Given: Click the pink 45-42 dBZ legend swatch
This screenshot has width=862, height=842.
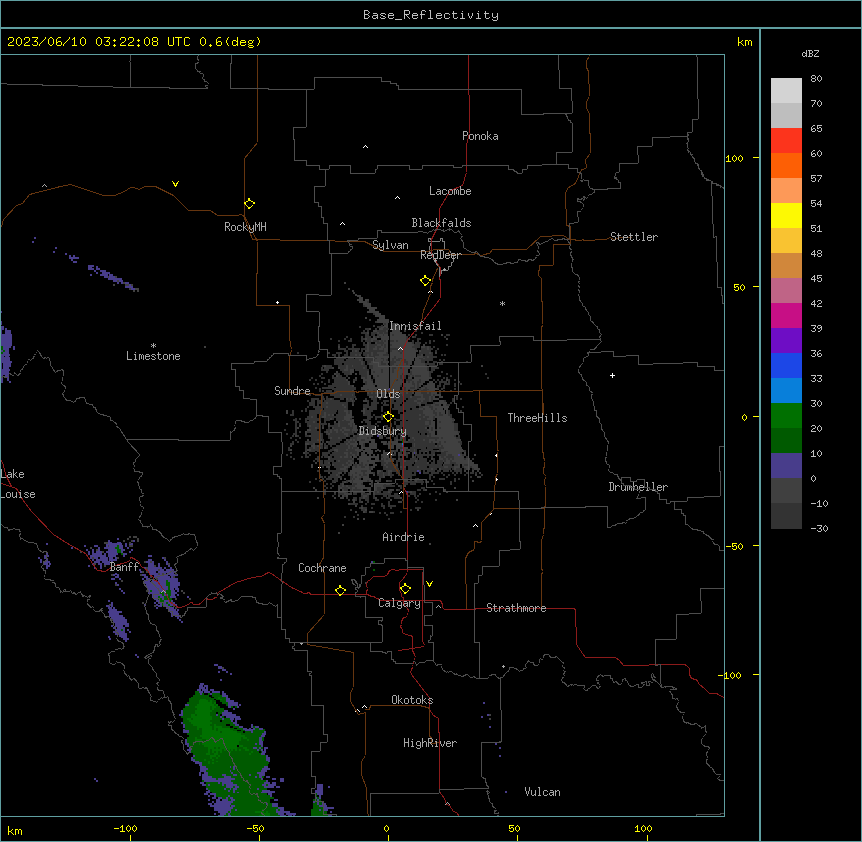Looking at the screenshot, I should pos(786,291).
